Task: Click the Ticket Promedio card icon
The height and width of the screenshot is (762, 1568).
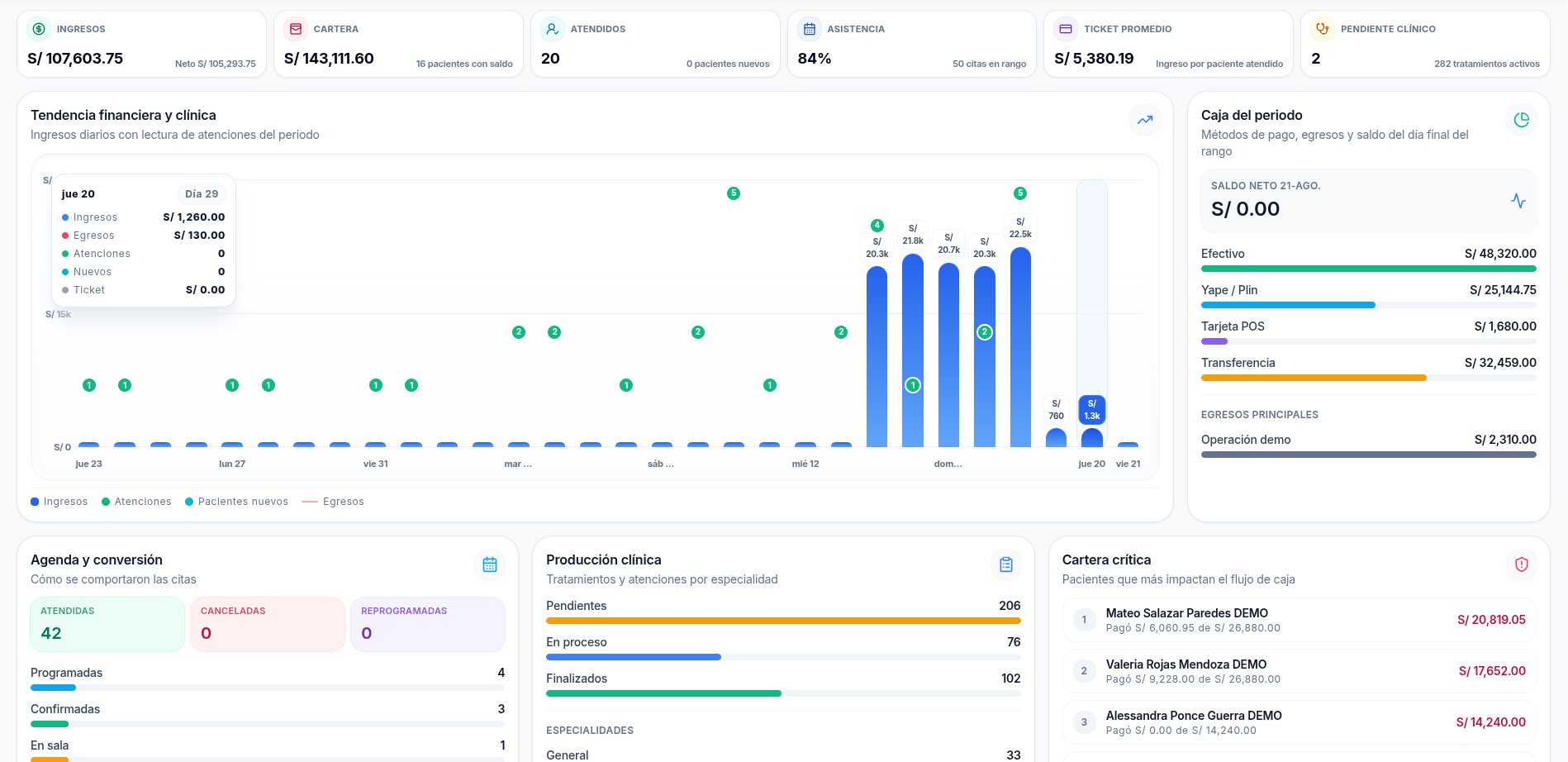Action: click(x=1066, y=29)
